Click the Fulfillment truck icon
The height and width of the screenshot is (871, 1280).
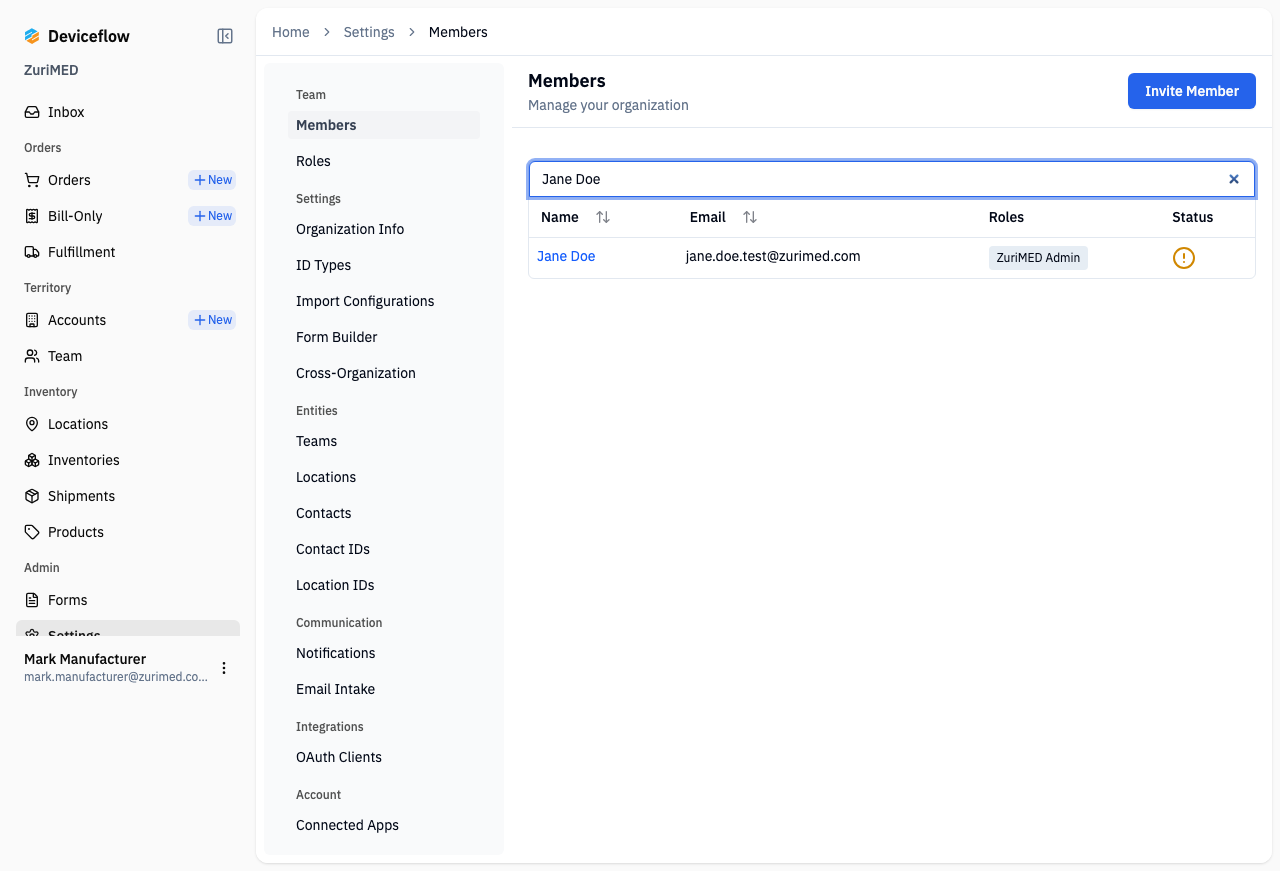point(32,252)
